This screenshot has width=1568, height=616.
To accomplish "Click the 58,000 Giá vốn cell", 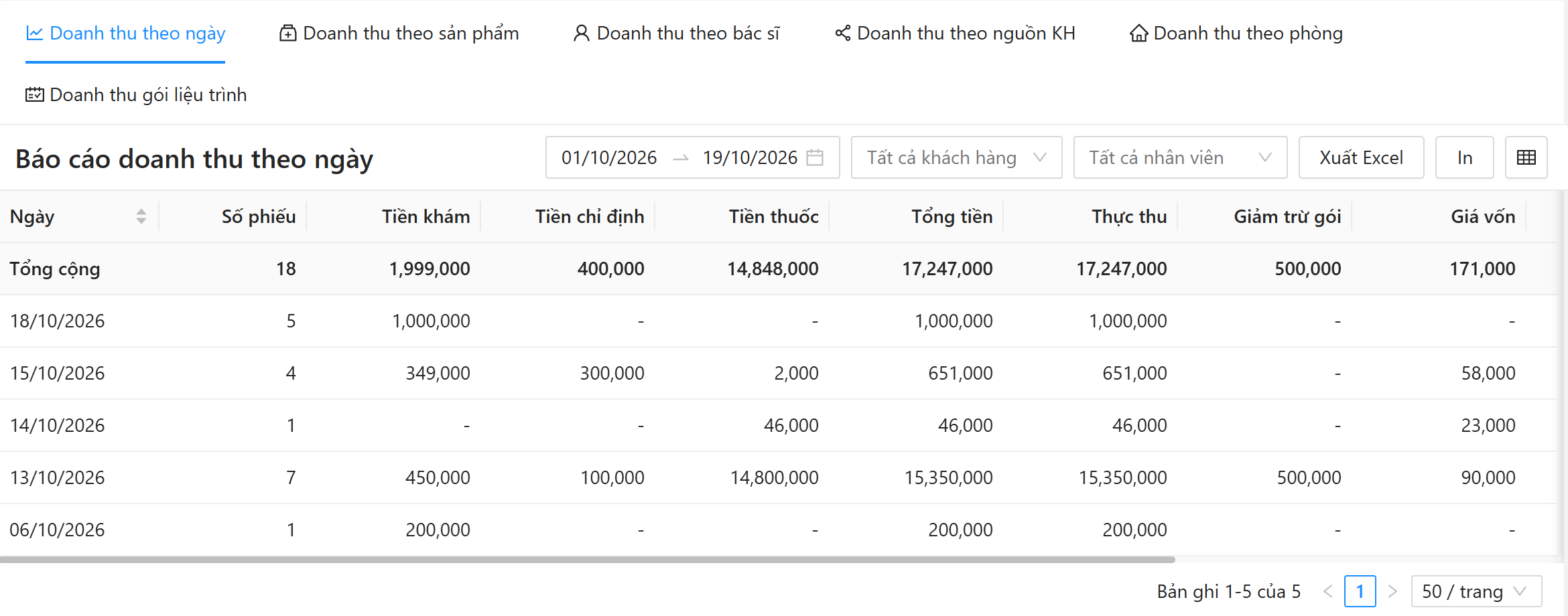I will point(1488,373).
